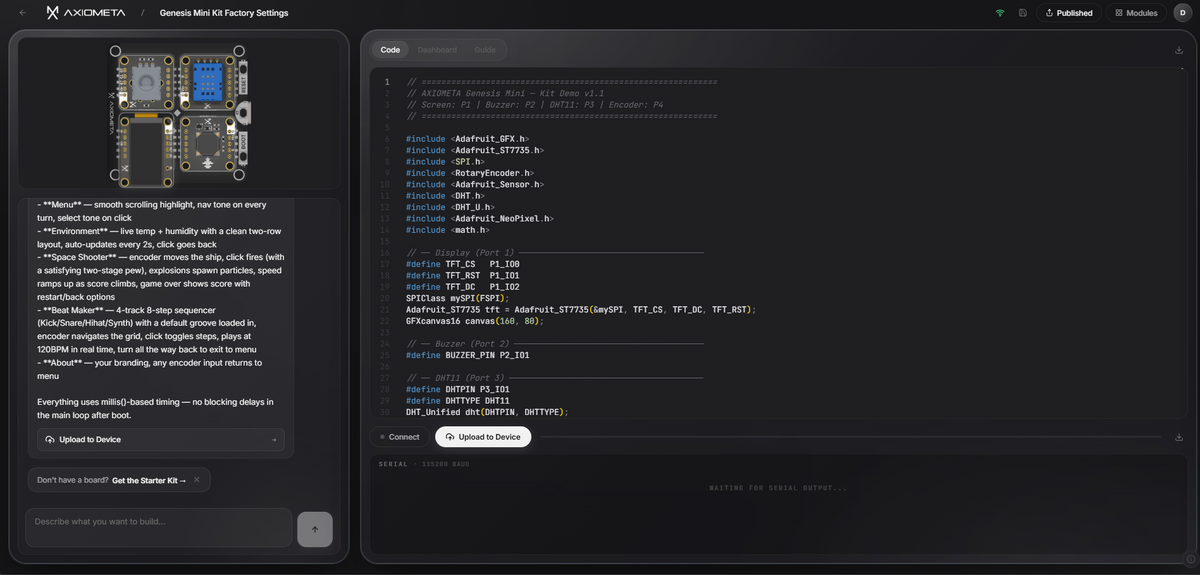Image resolution: width=1200 pixels, height=575 pixels.
Task: Open the Published share button
Action: point(1068,13)
